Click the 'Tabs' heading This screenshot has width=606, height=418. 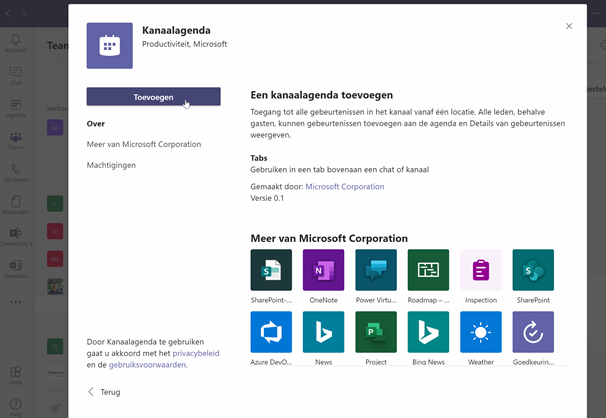point(259,158)
